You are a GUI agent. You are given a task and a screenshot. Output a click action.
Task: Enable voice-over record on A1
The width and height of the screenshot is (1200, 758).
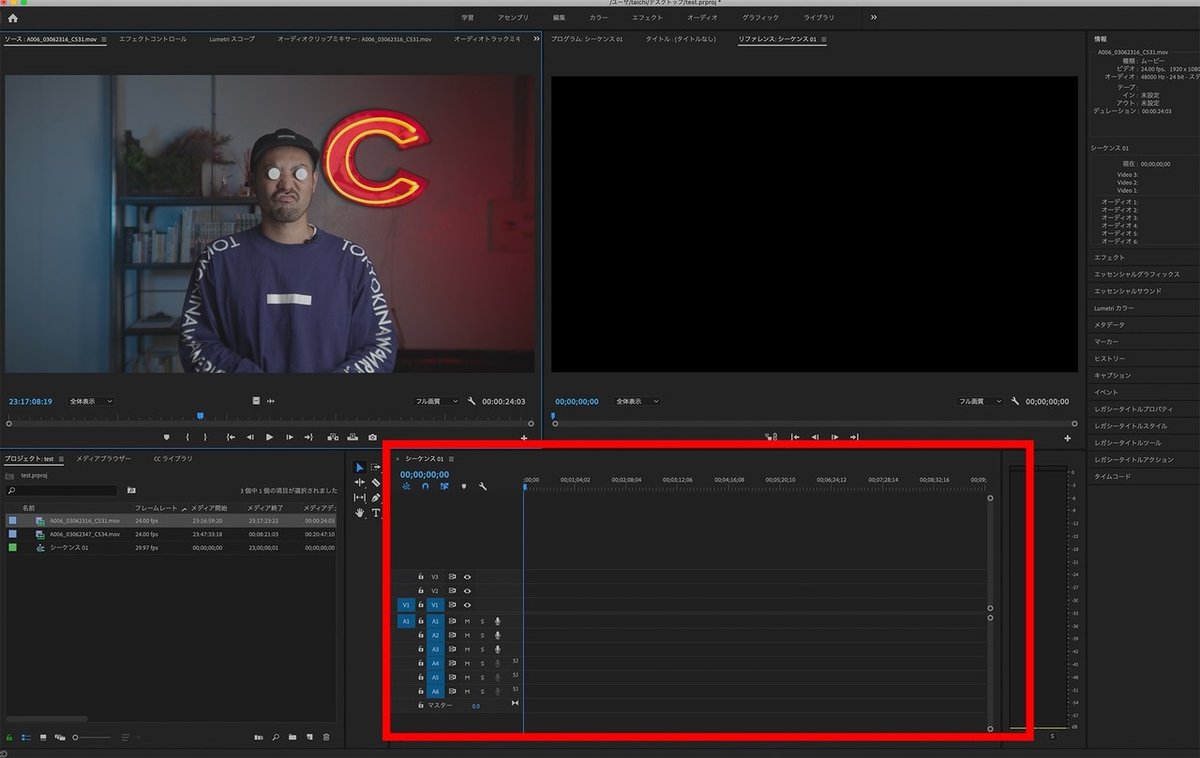click(498, 621)
